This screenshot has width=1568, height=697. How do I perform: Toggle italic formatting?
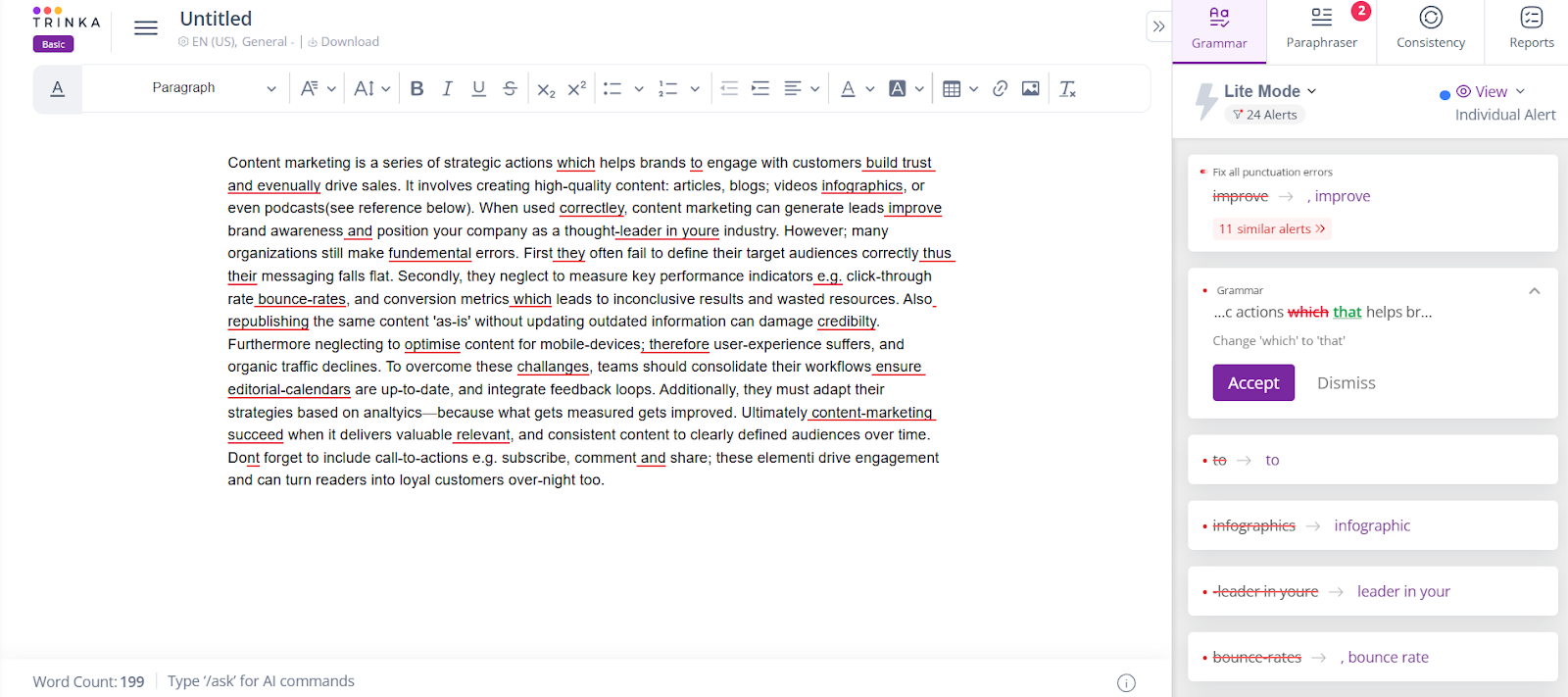coord(447,88)
